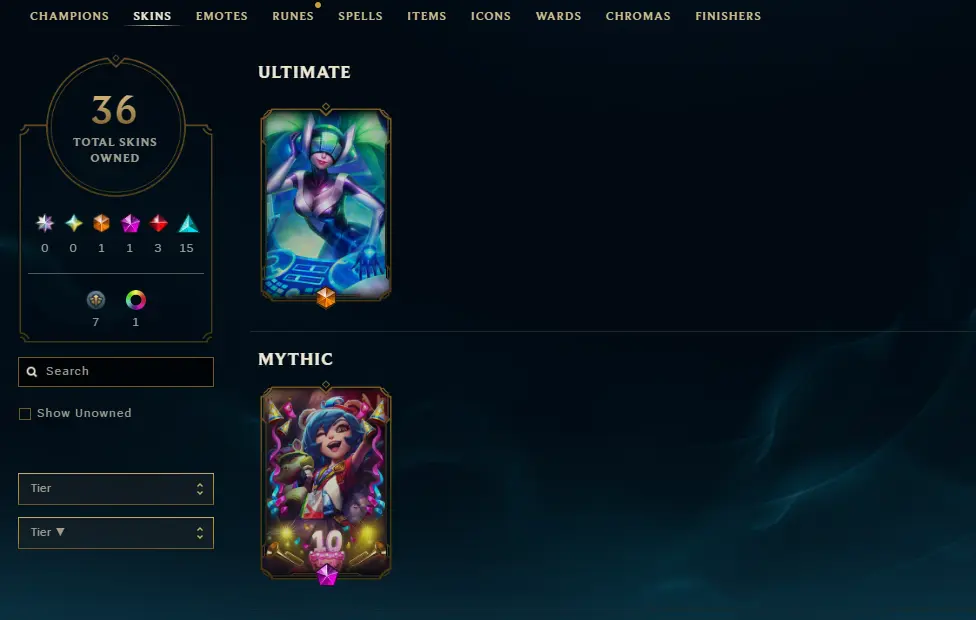Click the magnifying glass search icon
Viewport: 976px width, 620px height.
coord(32,372)
